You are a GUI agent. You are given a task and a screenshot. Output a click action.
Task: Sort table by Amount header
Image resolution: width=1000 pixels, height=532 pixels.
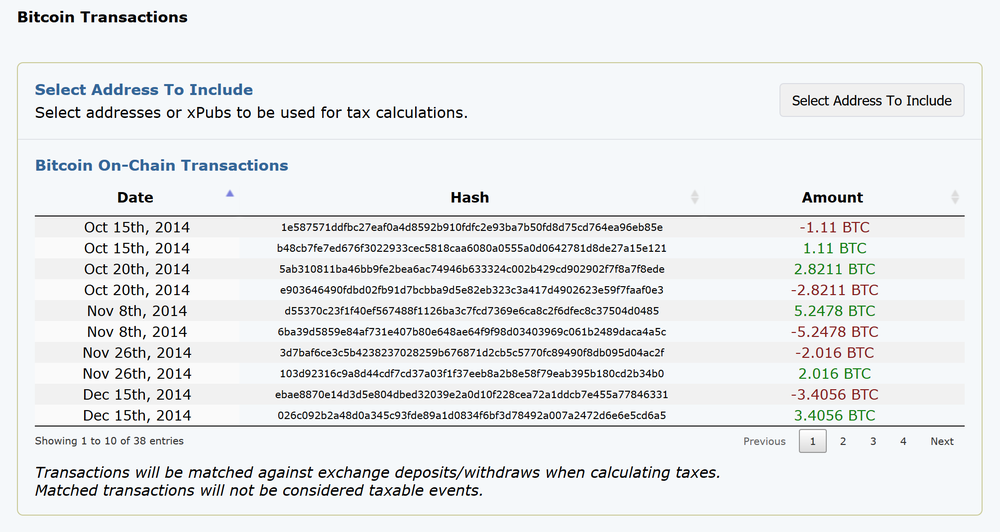[832, 197]
